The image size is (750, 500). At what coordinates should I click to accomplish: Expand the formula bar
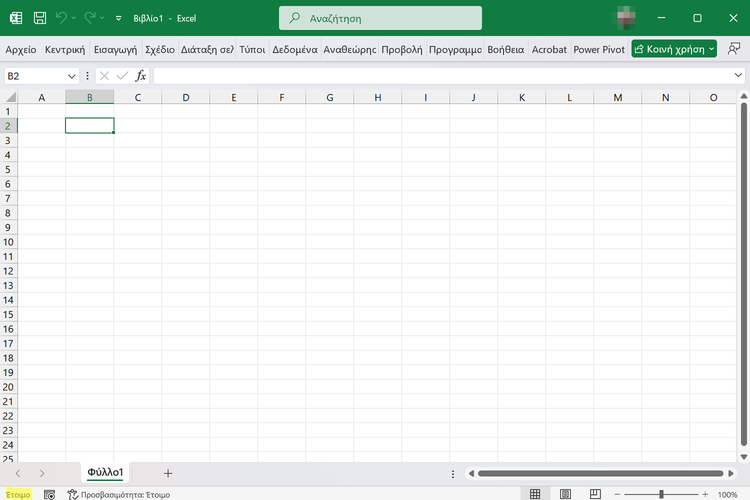(738, 76)
